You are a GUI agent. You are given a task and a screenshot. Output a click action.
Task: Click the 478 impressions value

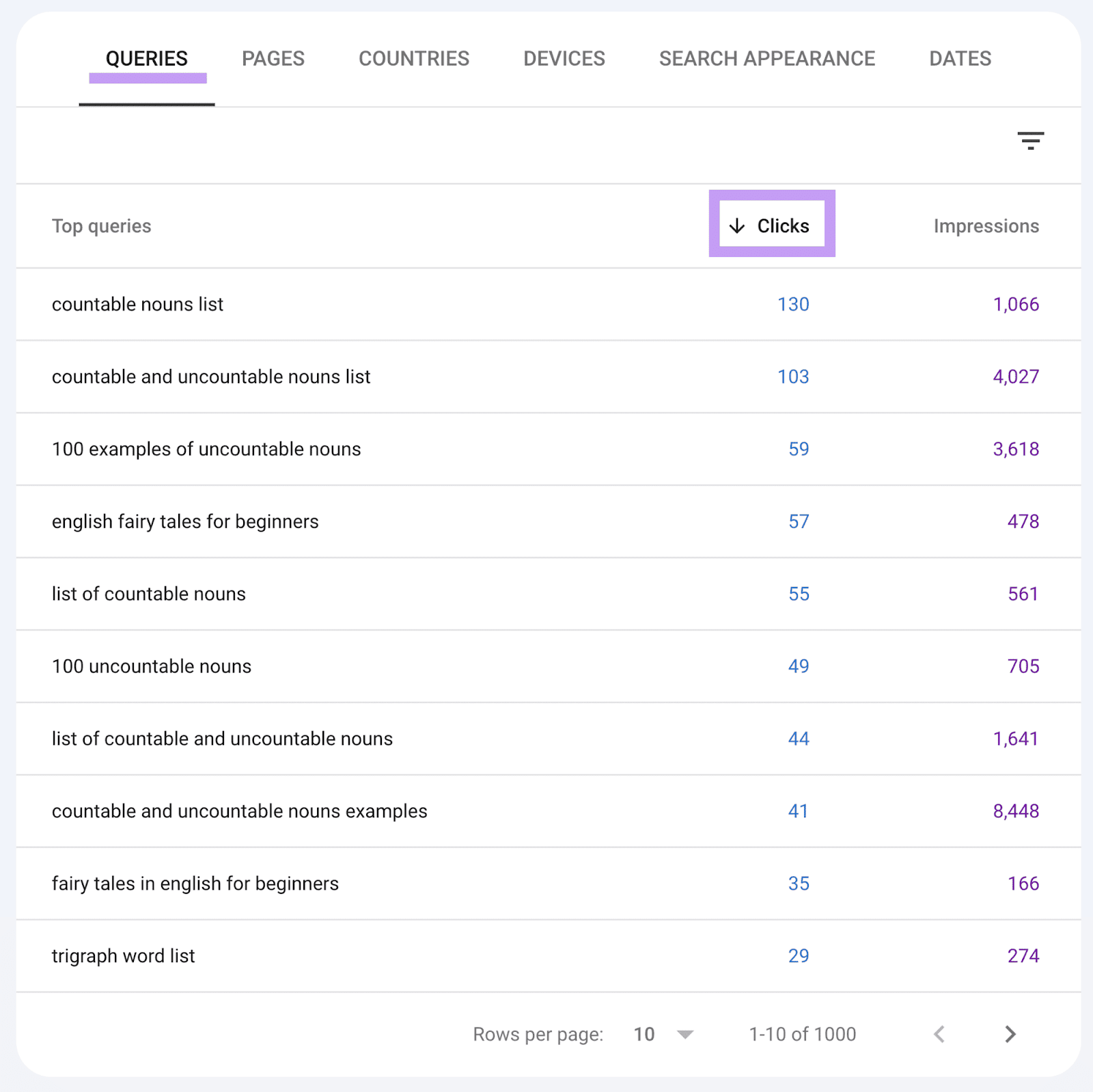1023,521
